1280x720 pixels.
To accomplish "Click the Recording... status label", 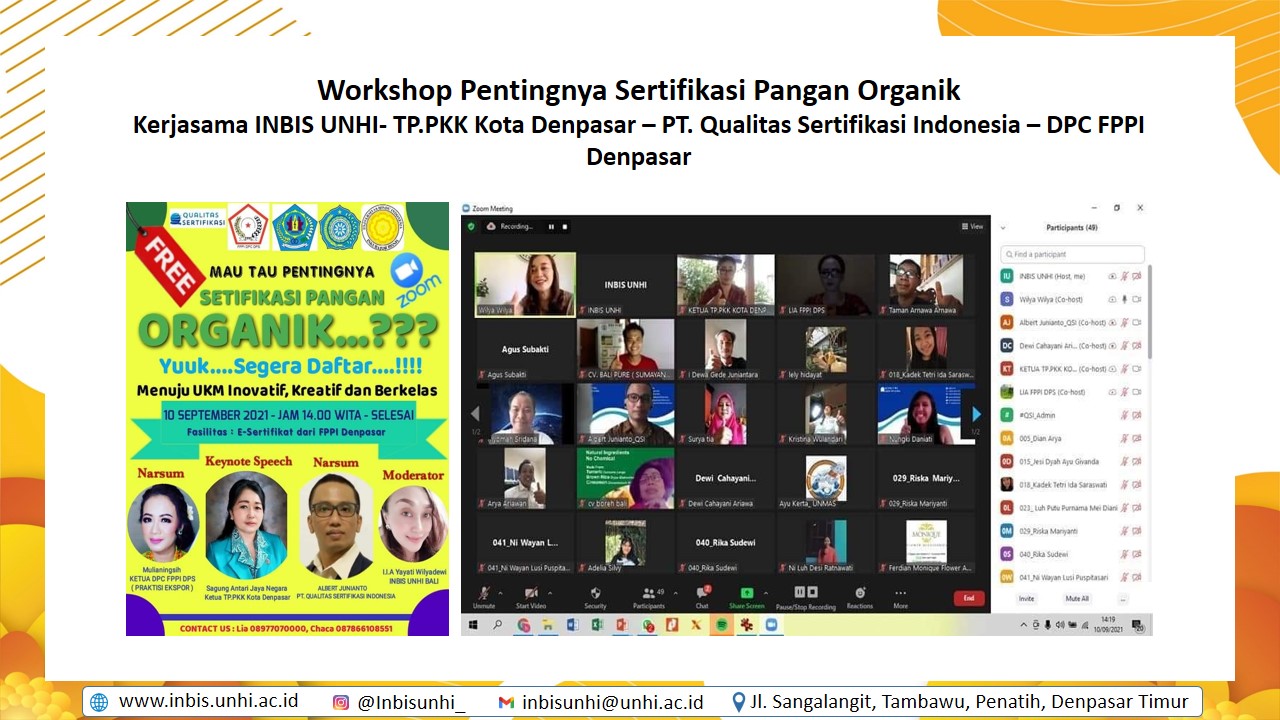I will [516, 226].
